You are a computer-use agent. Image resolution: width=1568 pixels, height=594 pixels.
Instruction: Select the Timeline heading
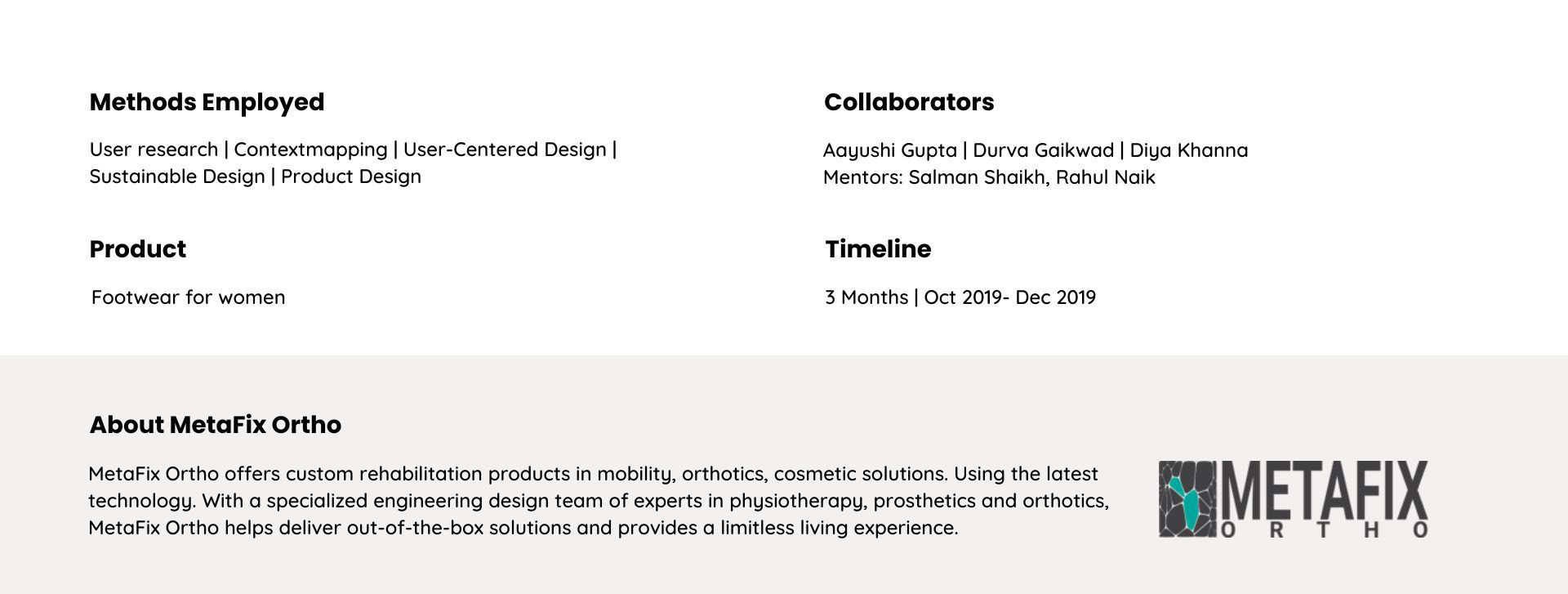point(878,249)
